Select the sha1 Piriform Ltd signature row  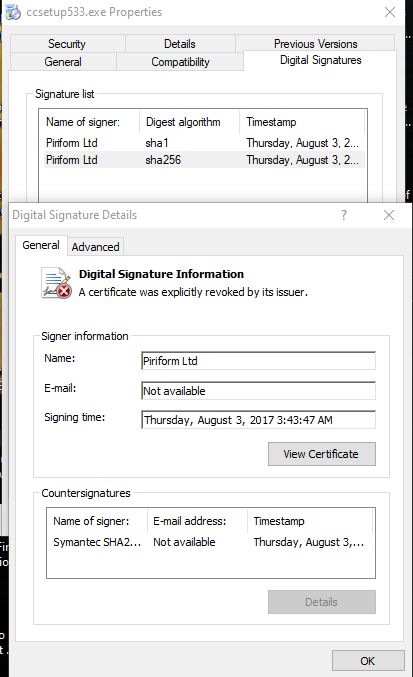(204, 143)
